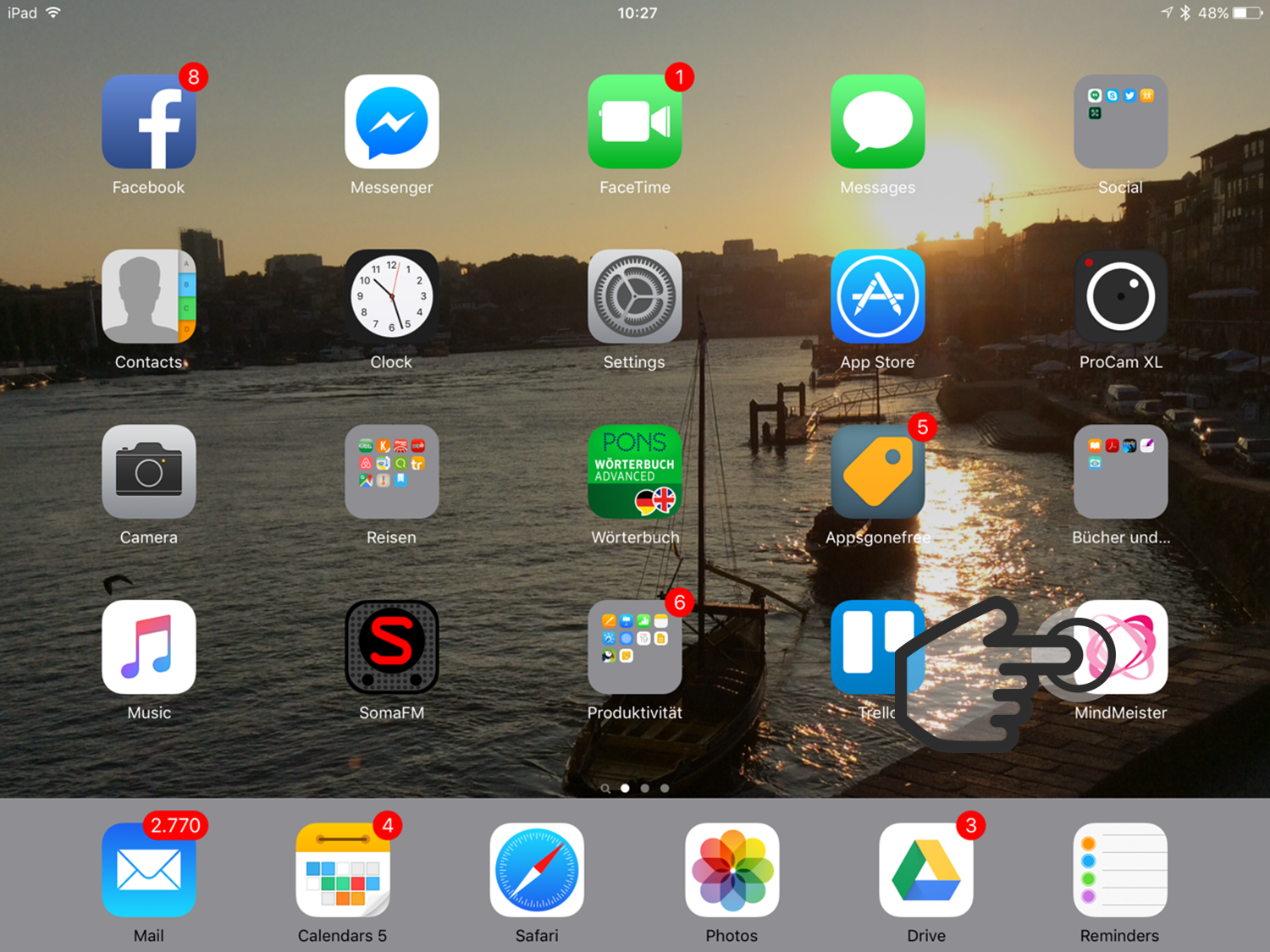Open SomaFM radio app
Screen dimensions: 1270x952
pyautogui.click(x=392, y=647)
